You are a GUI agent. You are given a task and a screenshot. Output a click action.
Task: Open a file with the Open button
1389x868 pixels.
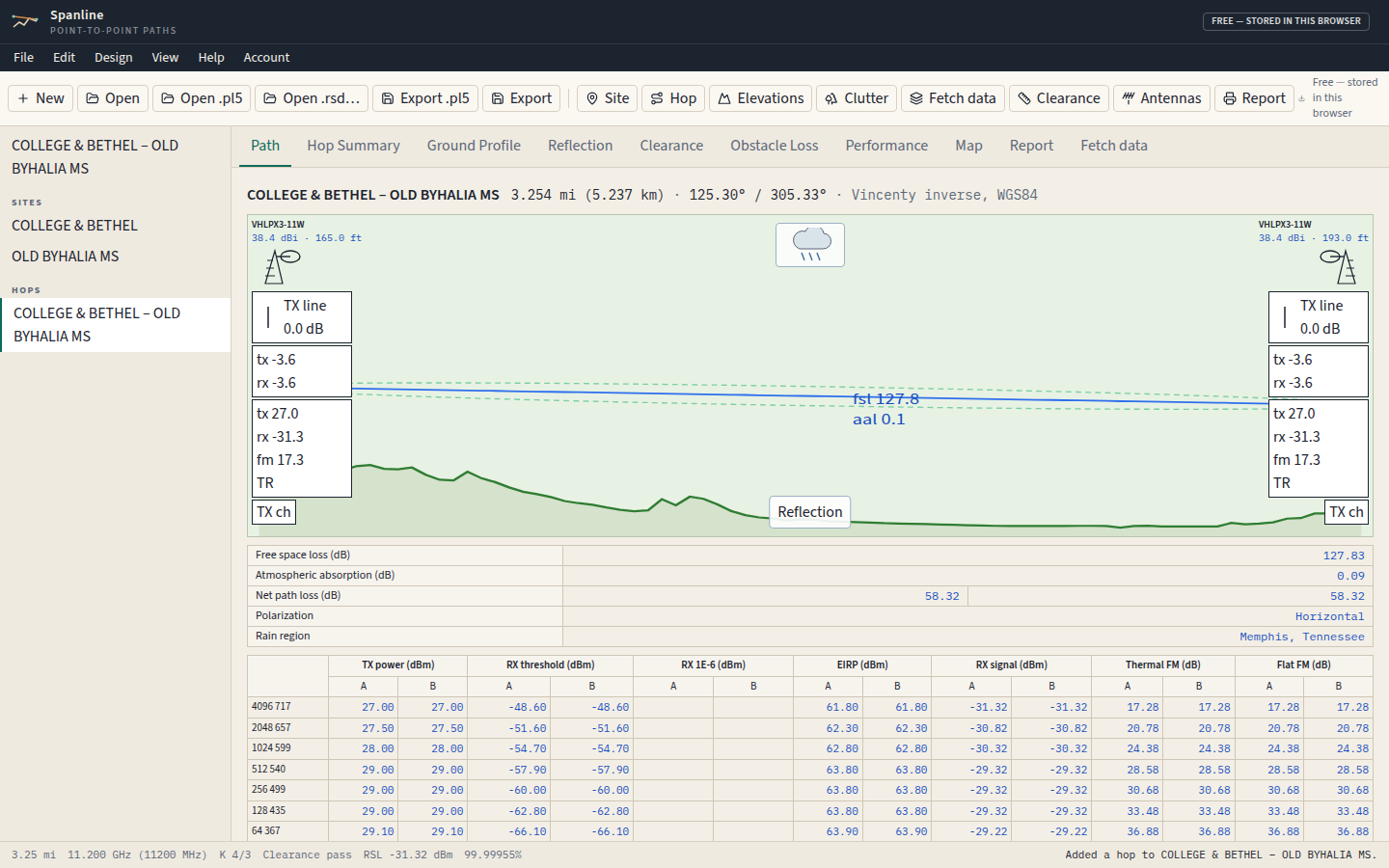pos(113,98)
